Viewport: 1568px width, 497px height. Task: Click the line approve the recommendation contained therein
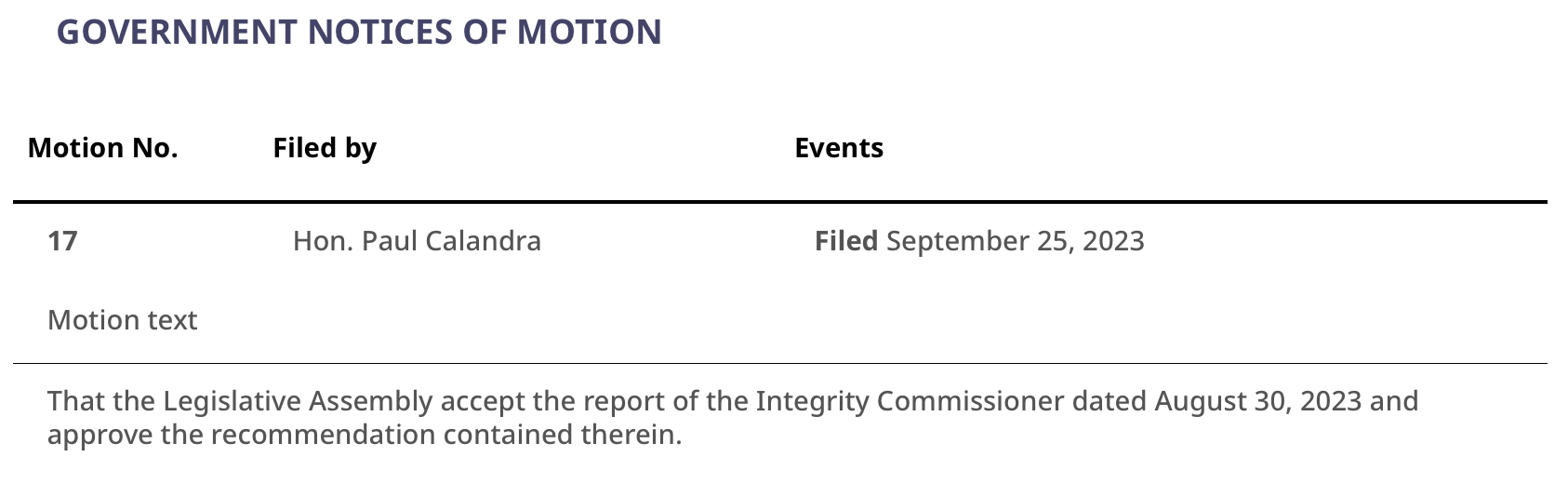point(365,435)
